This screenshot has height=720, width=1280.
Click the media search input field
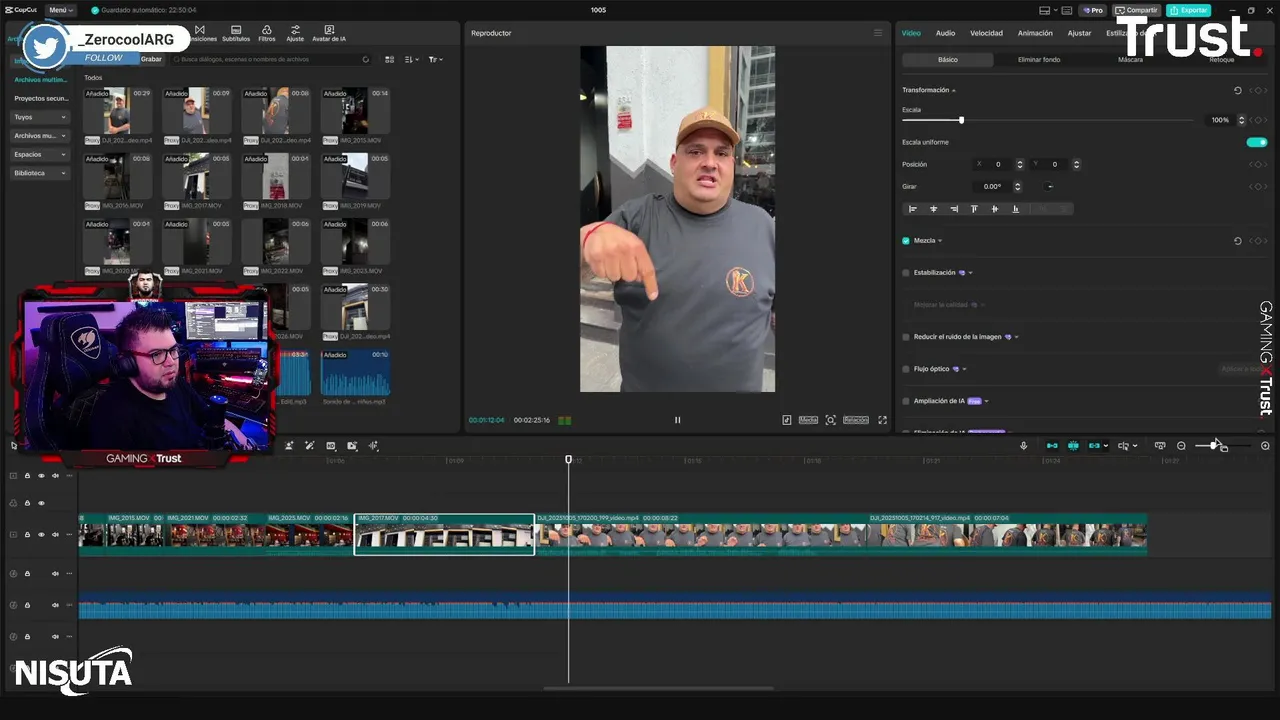pos(270,60)
